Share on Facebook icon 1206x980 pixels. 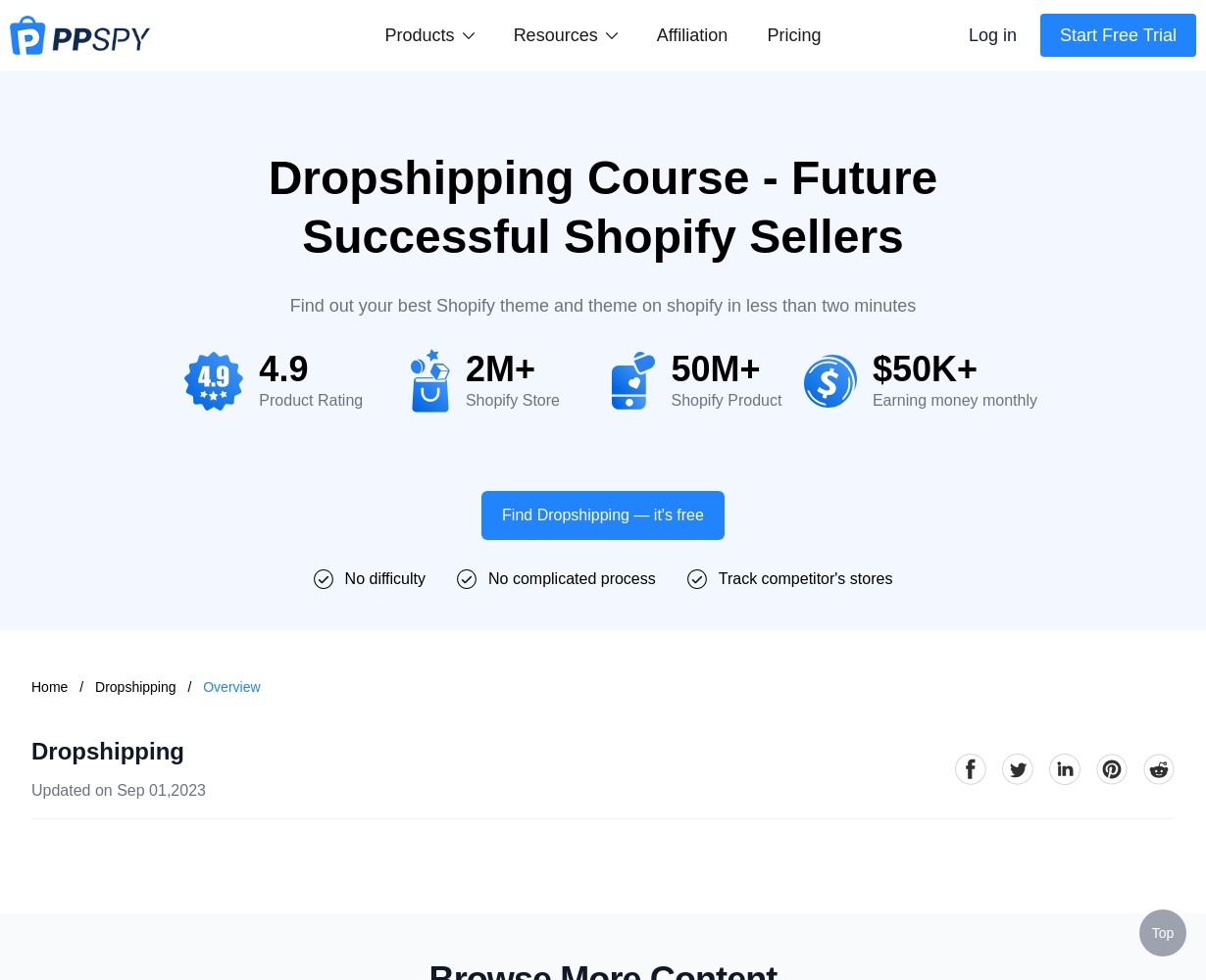(971, 769)
